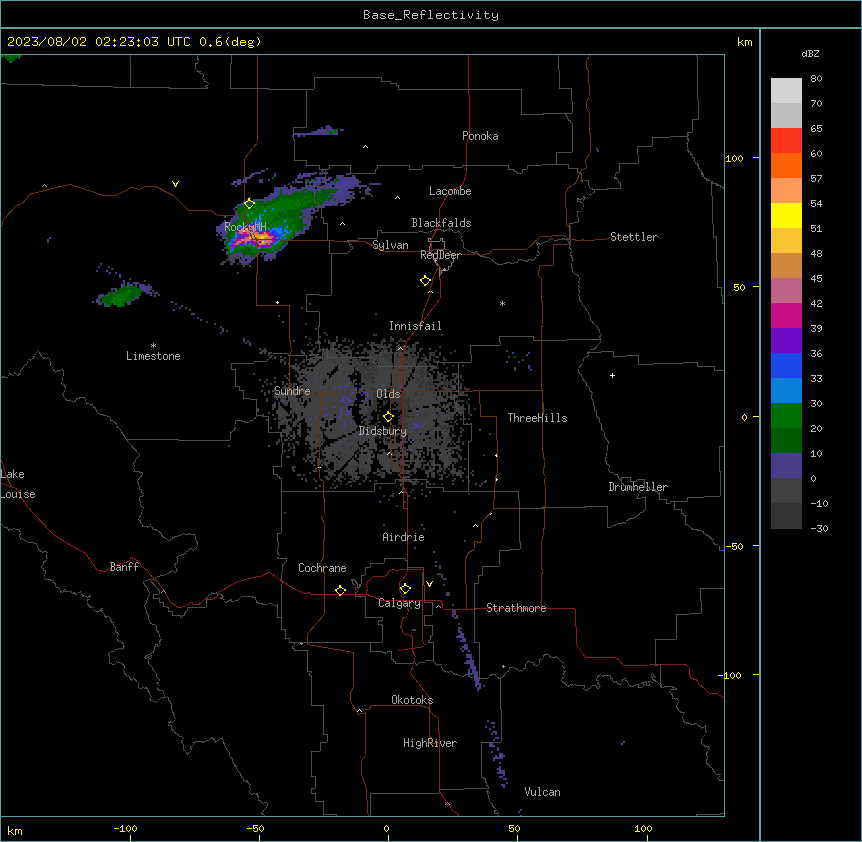This screenshot has width=862, height=842.
Task: Click the Strathmore label
Action: 516,608
